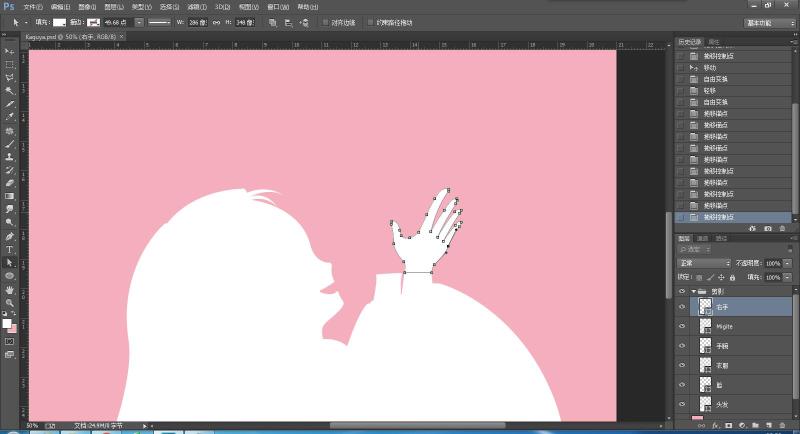The width and height of the screenshot is (800, 434).
Task: Select the Migite layer thumbnail
Action: (x=705, y=326)
